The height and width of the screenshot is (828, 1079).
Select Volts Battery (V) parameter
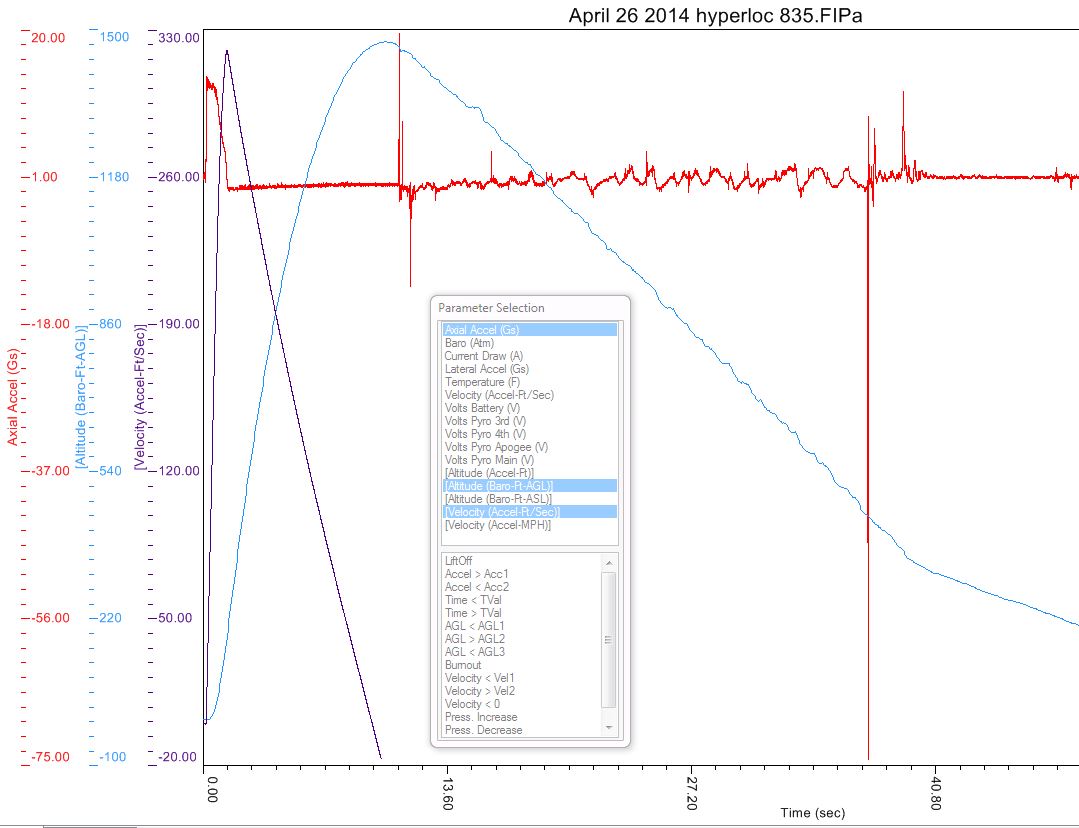coord(482,408)
